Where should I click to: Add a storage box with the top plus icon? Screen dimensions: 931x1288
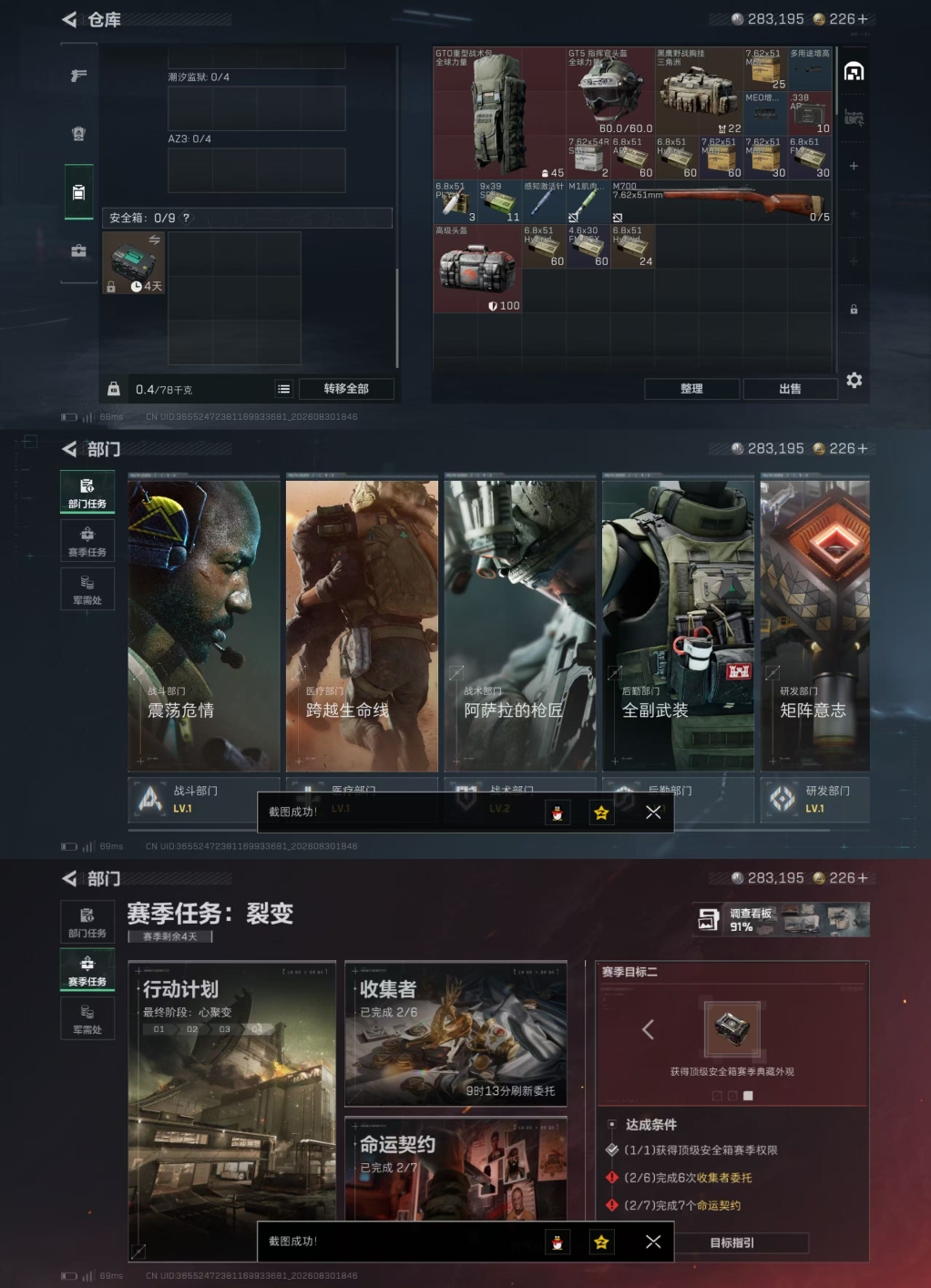[x=854, y=166]
